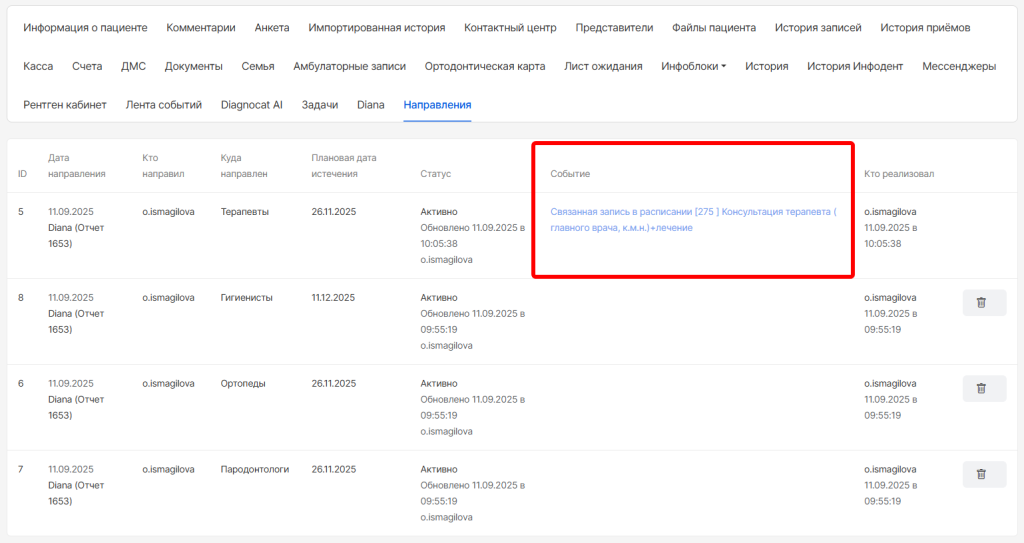Screen dimensions: 1024x543
Task: Open the Diagnocat AI tab
Action: (252, 104)
